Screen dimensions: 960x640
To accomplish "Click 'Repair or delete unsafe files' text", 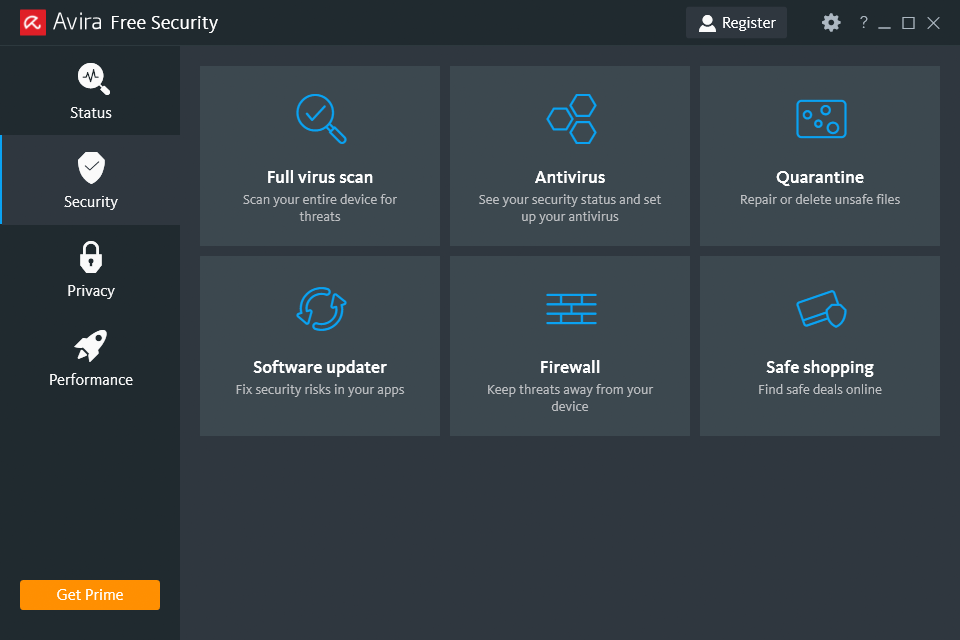I will [x=820, y=199].
